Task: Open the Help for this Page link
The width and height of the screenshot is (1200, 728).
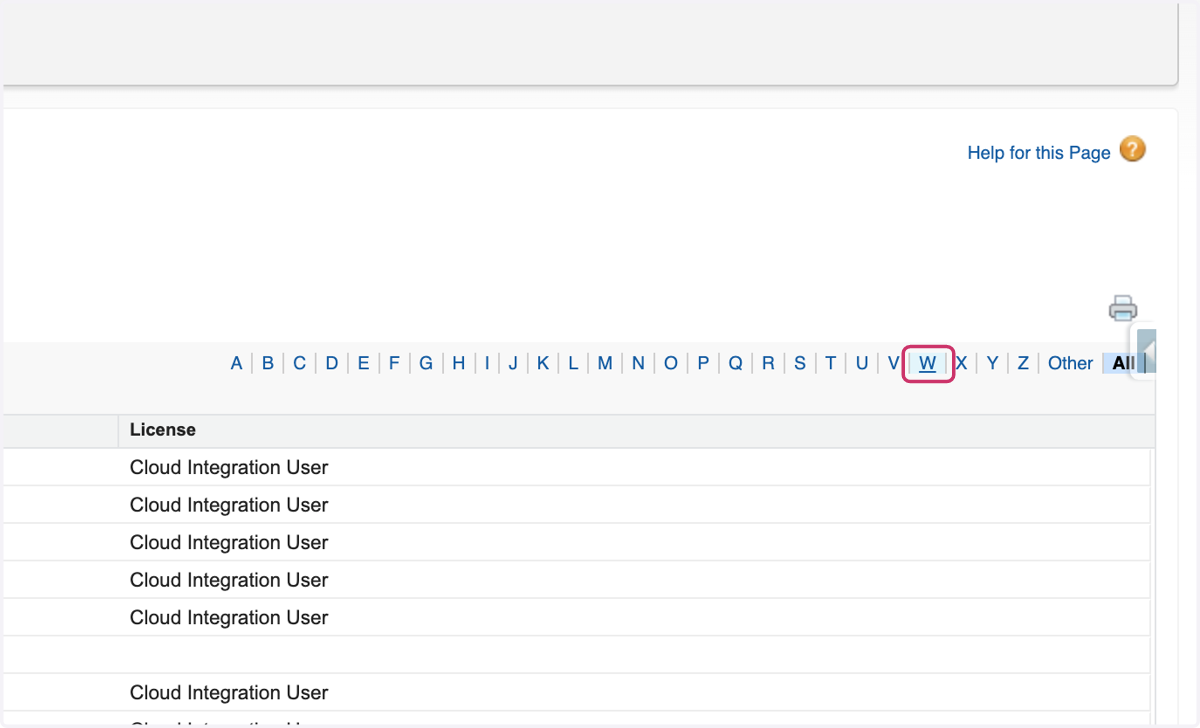Action: [x=1039, y=153]
